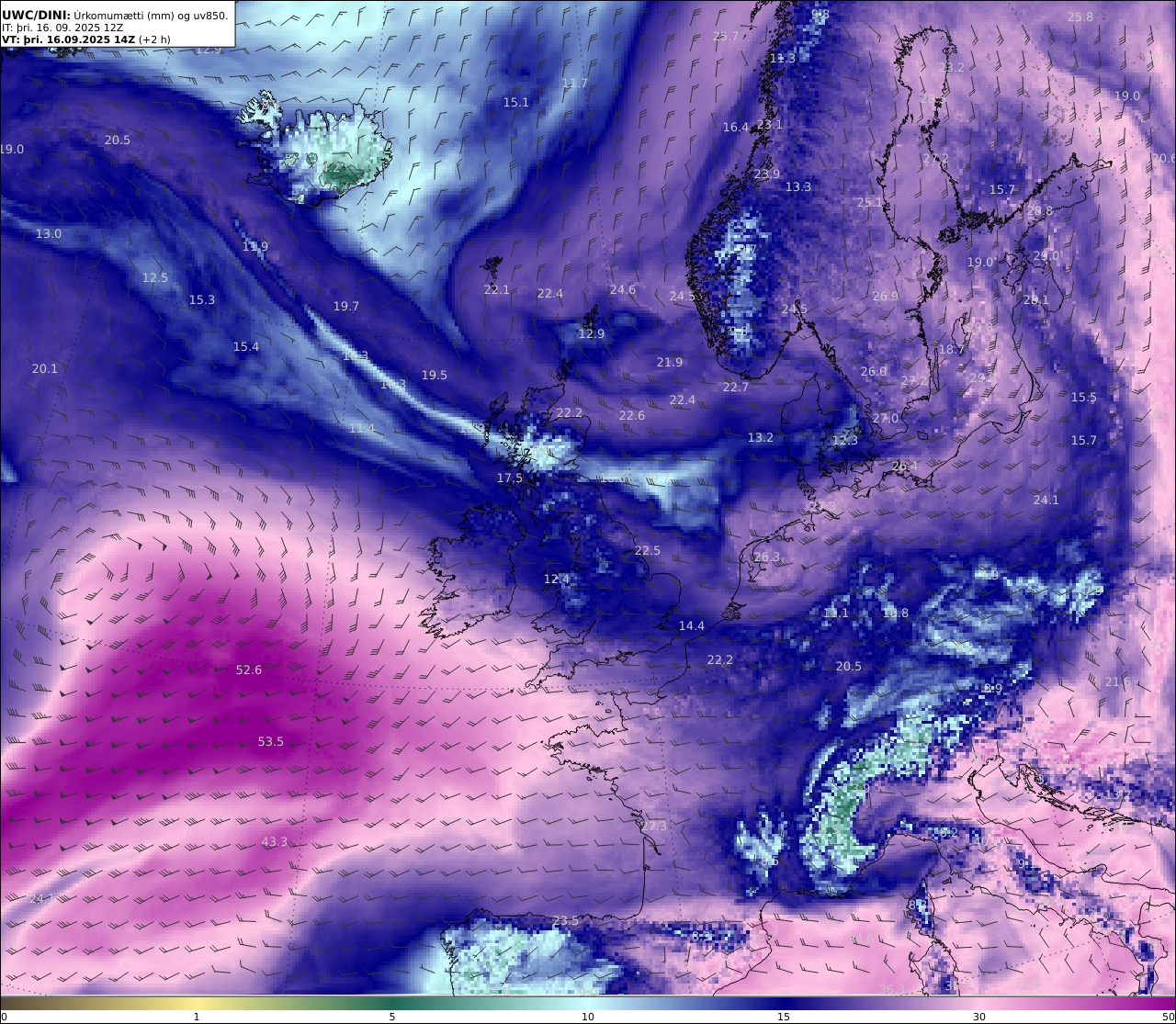The height and width of the screenshot is (1024, 1176).
Task: Click the 16.4 value label
Action: coord(736,128)
